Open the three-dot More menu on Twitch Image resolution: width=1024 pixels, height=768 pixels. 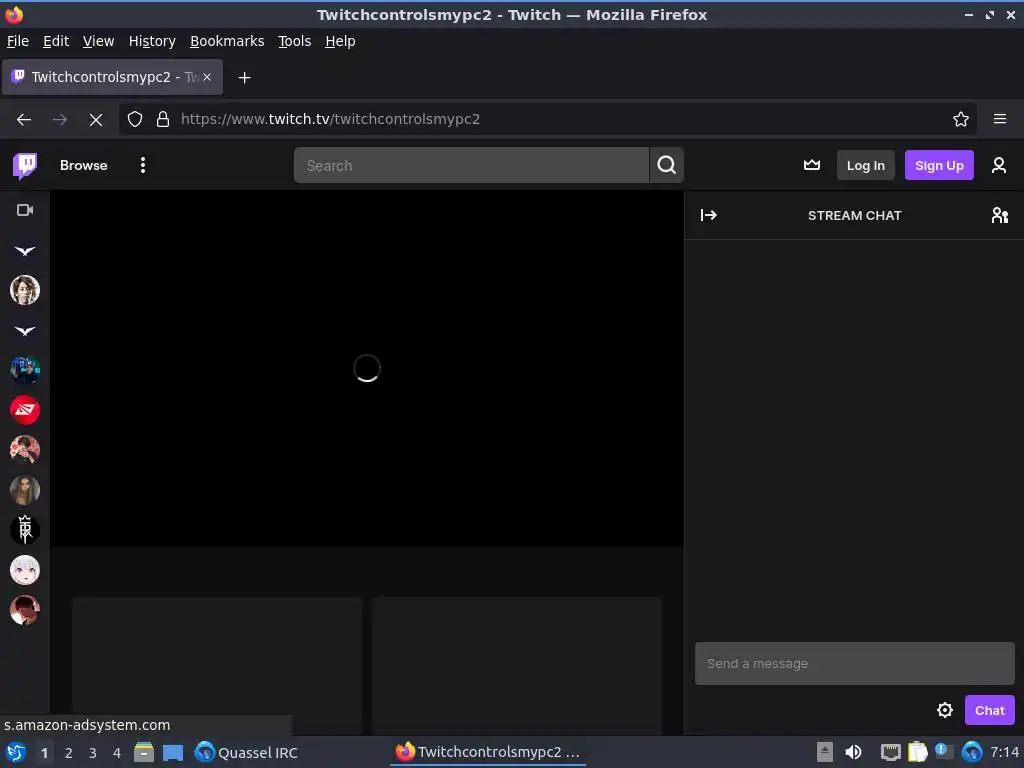[x=142, y=165]
